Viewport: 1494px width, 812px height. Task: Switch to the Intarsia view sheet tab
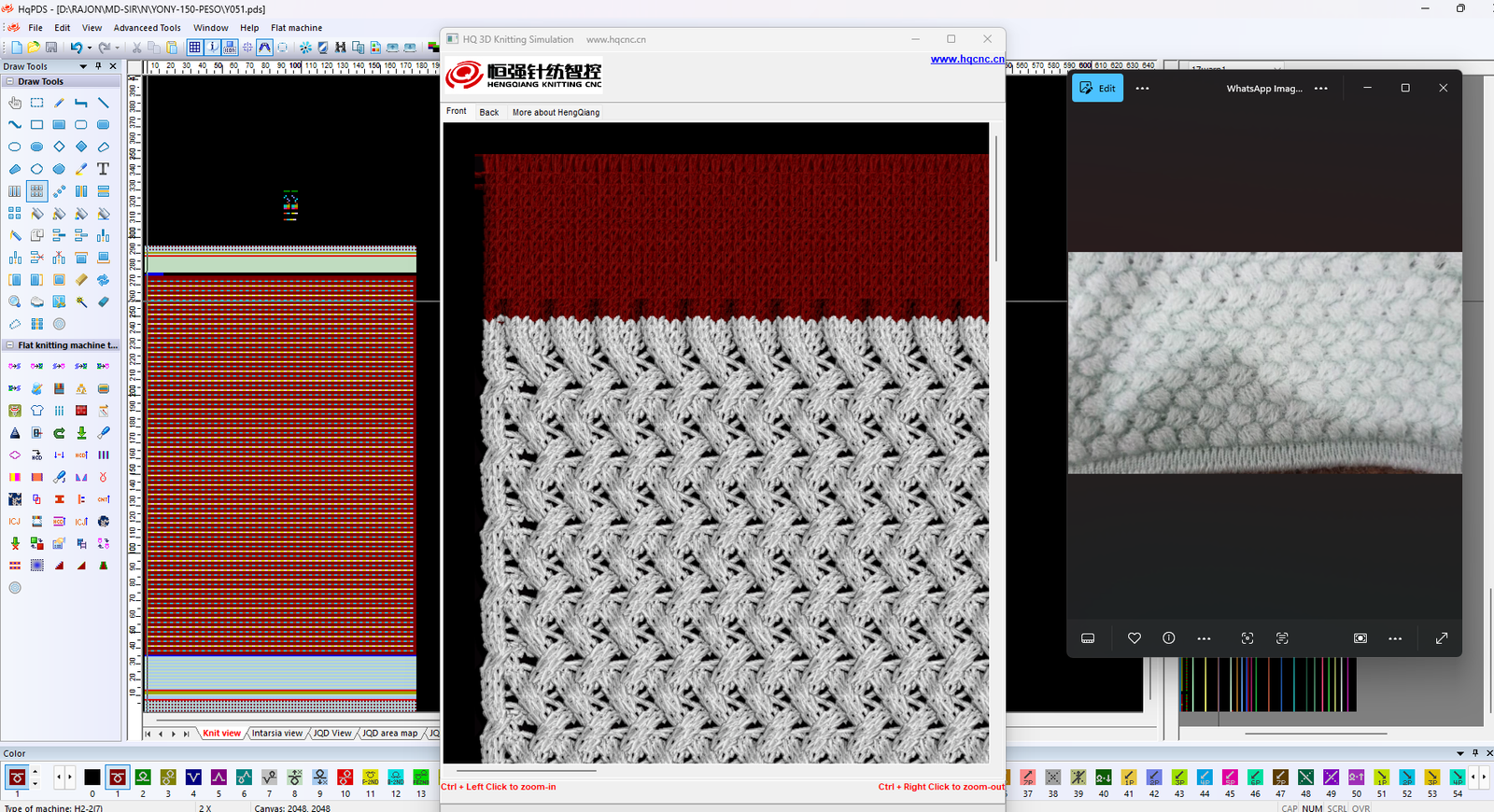[x=276, y=734]
